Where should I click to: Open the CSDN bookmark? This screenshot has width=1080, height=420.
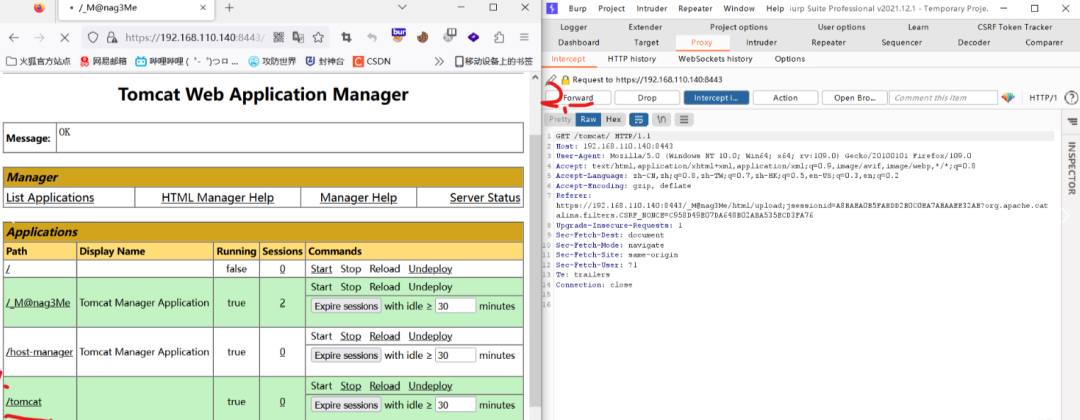372,61
